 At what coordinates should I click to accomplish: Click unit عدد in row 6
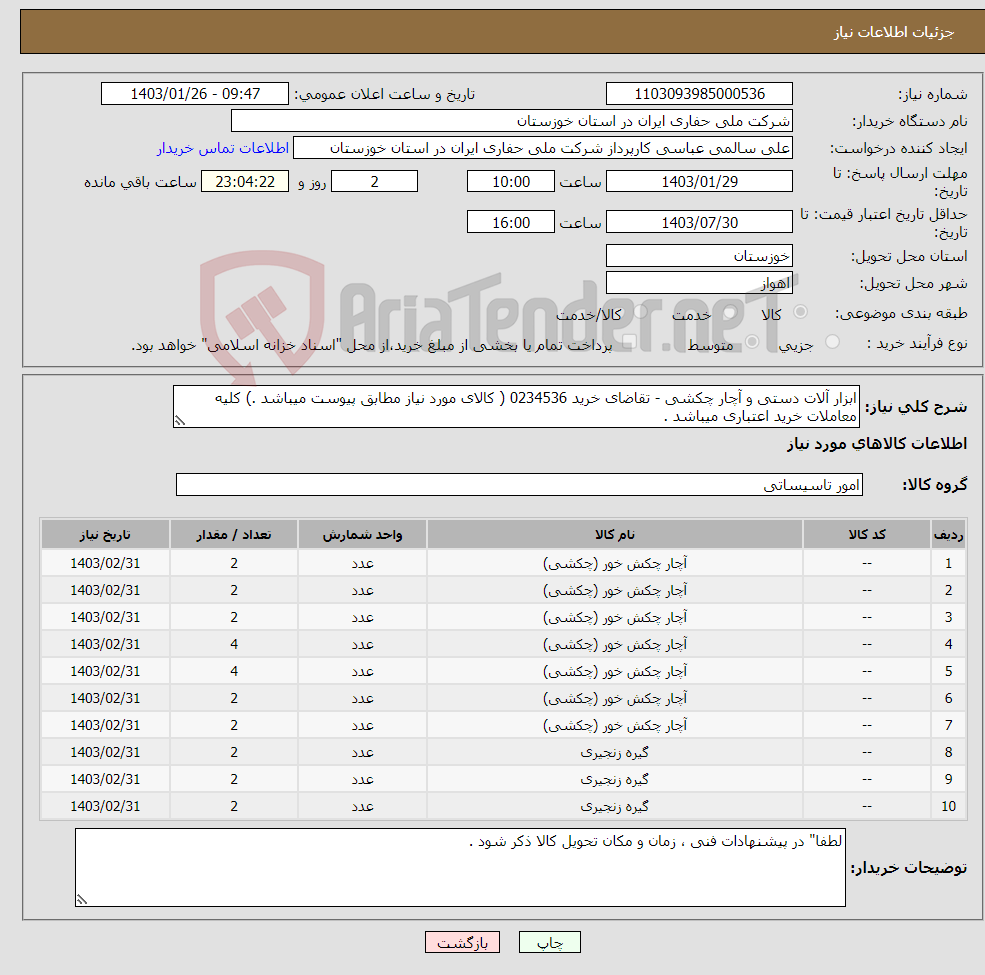pyautogui.click(x=362, y=699)
